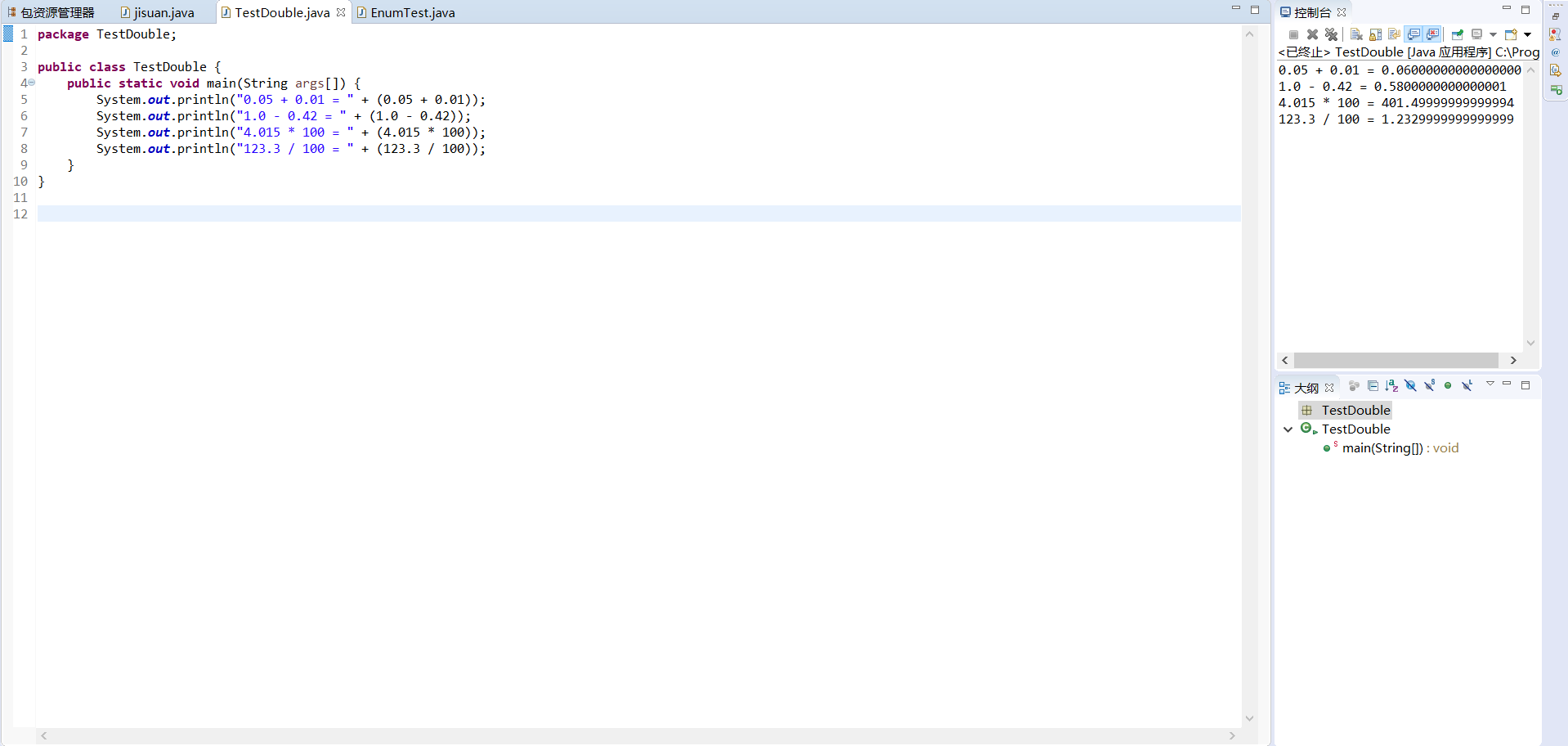Toggle show console on standard error change
The width and height of the screenshot is (1568, 746).
click(1432, 34)
